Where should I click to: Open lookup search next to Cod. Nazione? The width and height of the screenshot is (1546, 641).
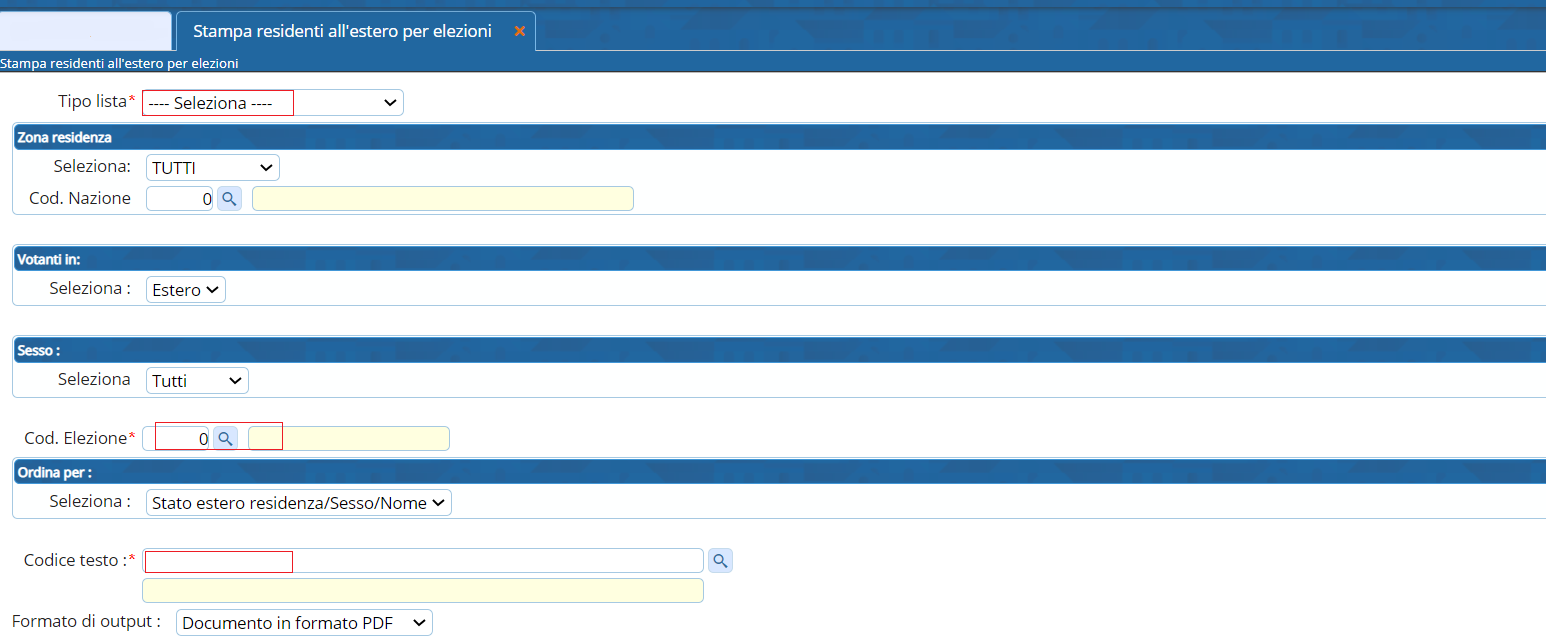pyautogui.click(x=230, y=199)
